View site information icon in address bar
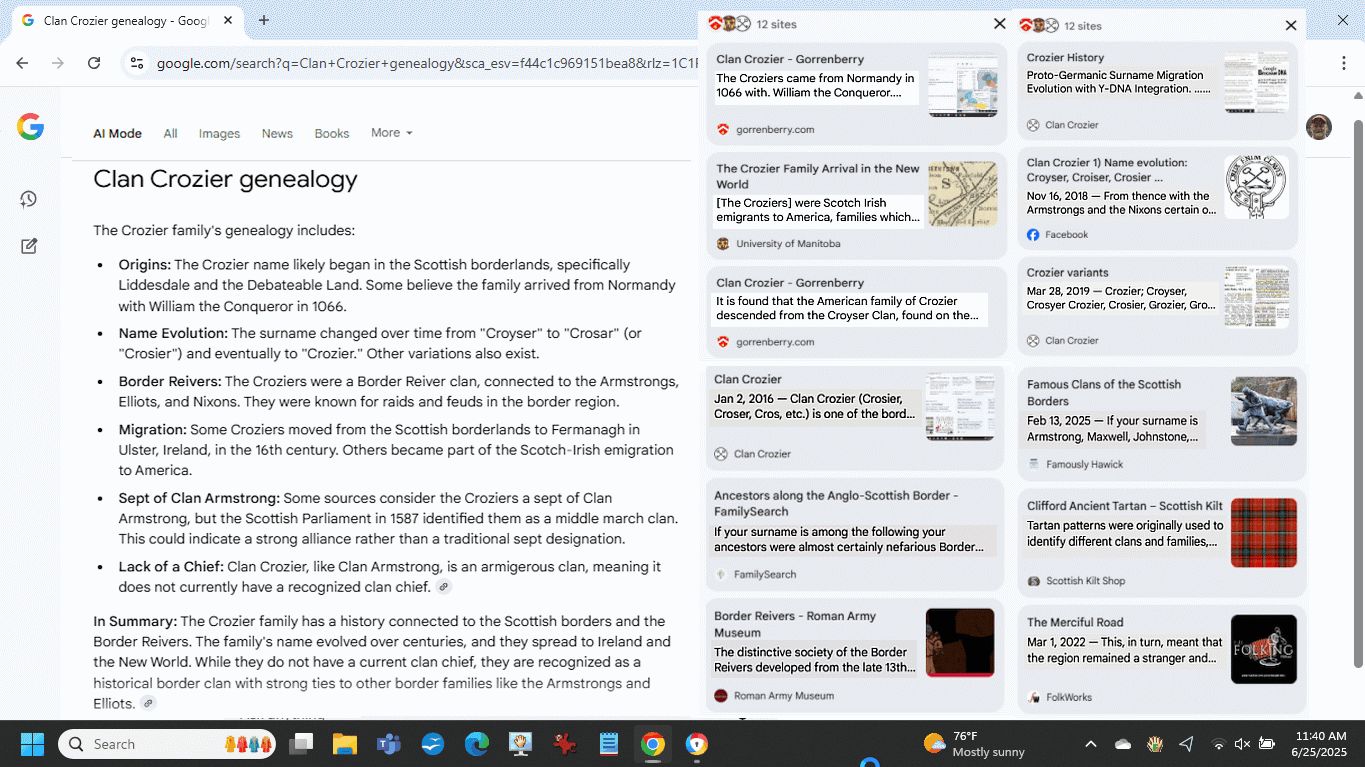Viewport: 1365px width, 767px height. tap(138, 63)
